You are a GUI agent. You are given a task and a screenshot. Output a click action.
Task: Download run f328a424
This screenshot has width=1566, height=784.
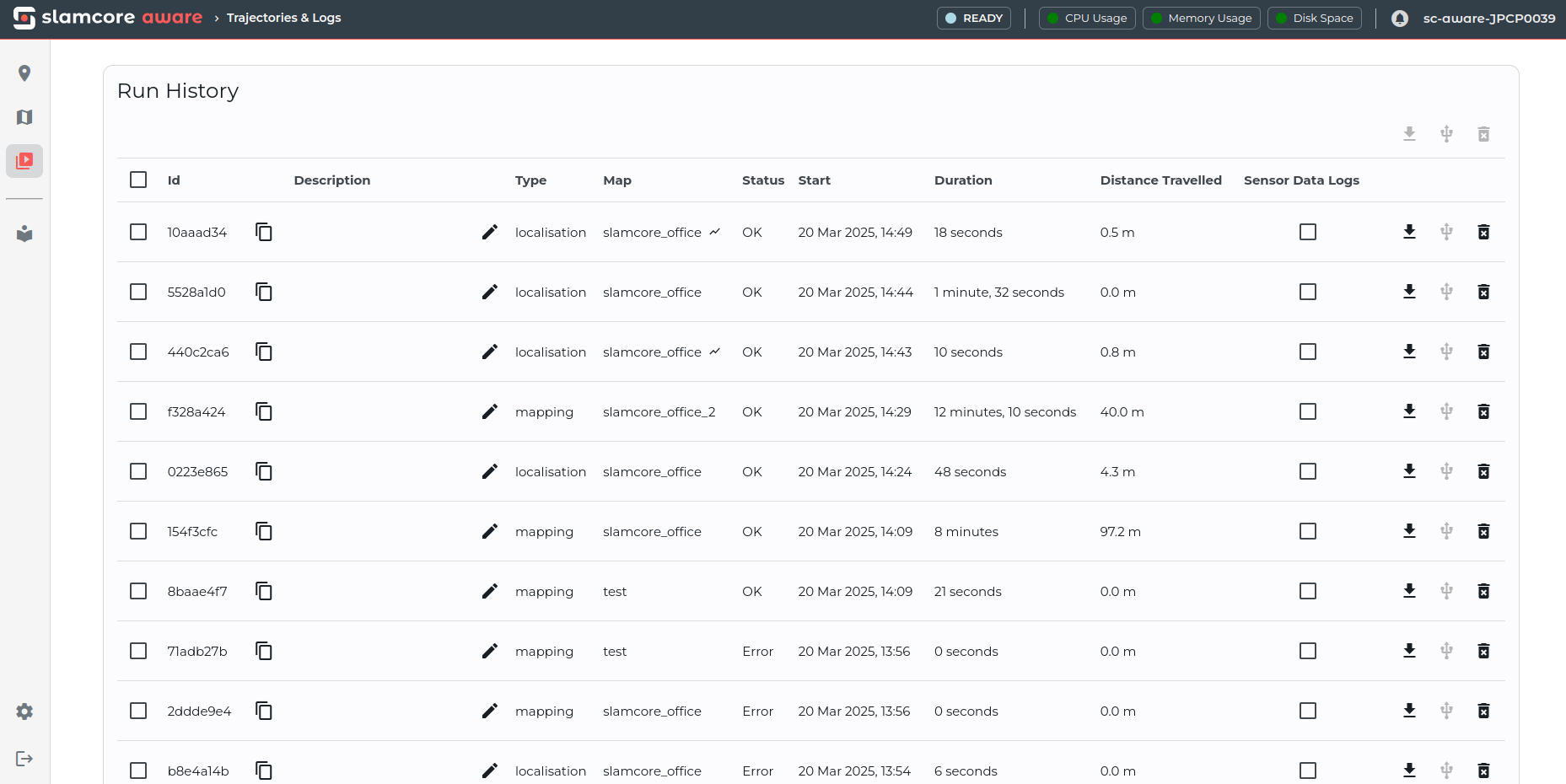[x=1409, y=411]
